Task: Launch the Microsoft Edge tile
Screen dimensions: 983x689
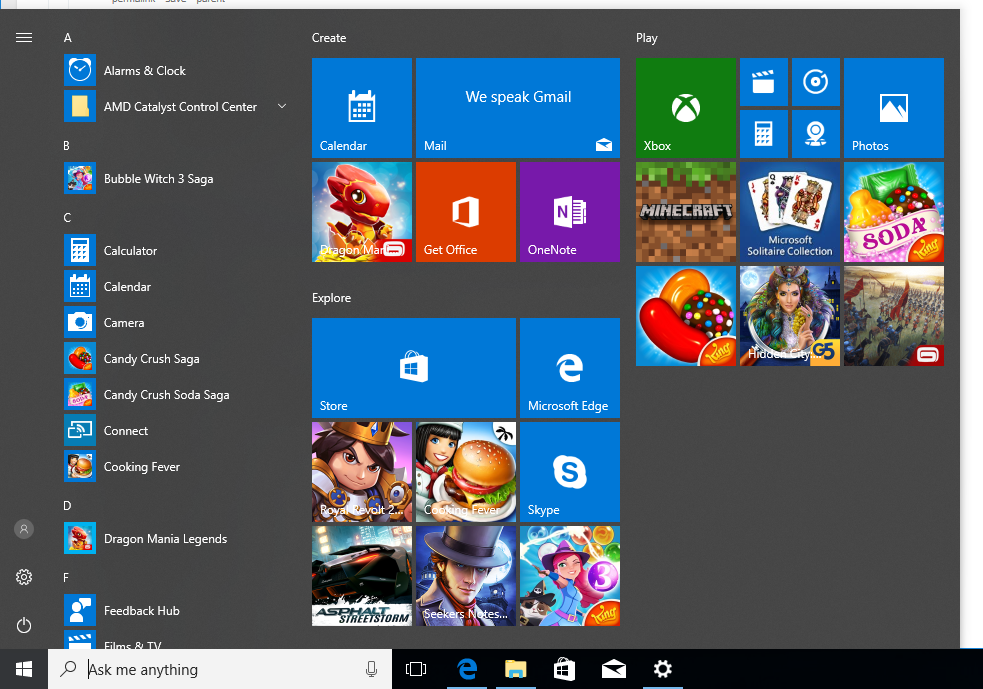Action: (570, 368)
